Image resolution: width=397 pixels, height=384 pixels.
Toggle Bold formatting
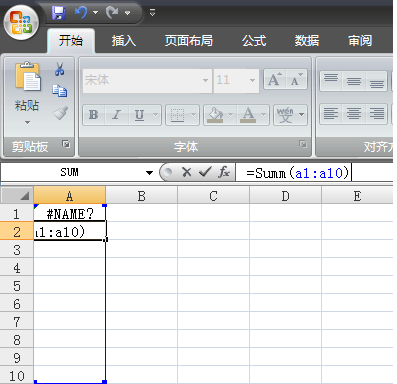click(x=94, y=115)
